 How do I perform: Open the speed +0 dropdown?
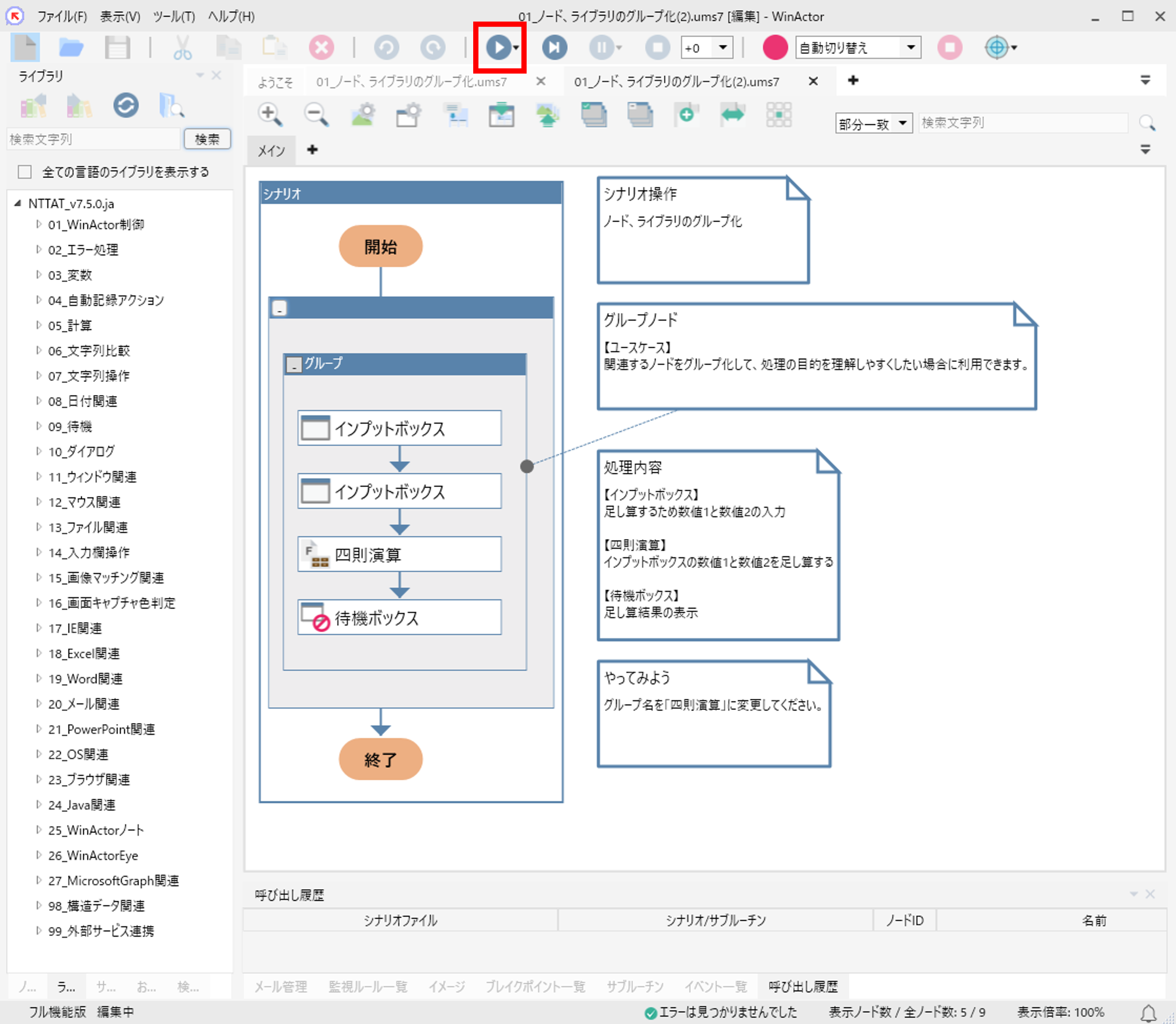722,47
